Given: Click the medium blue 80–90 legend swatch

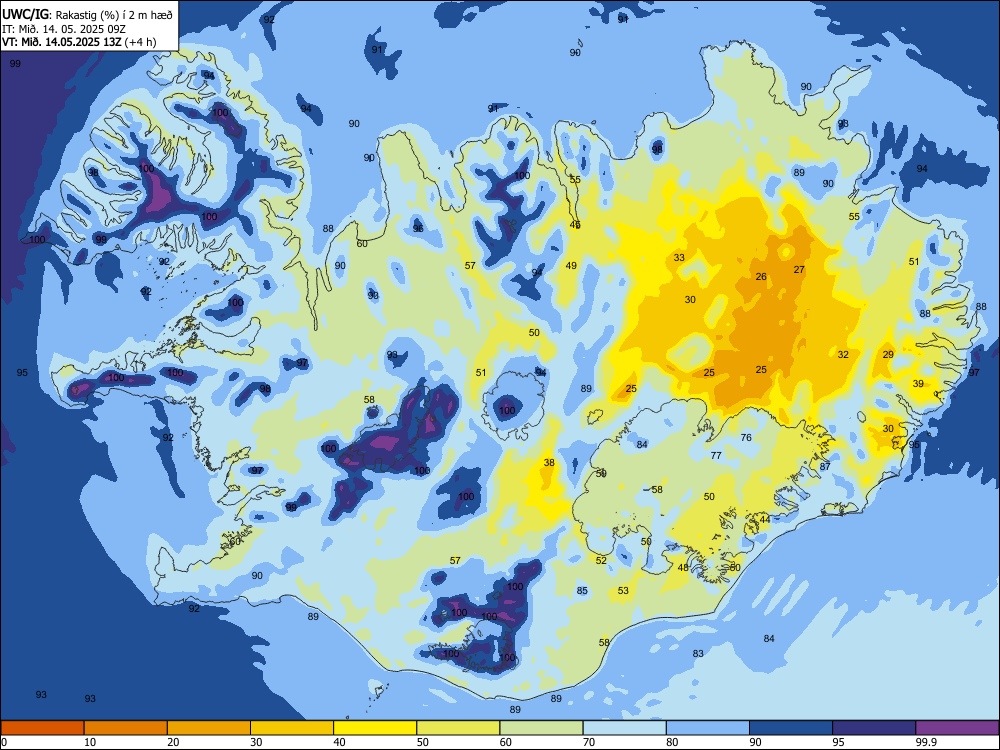Looking at the screenshot, I should click(x=708, y=728).
